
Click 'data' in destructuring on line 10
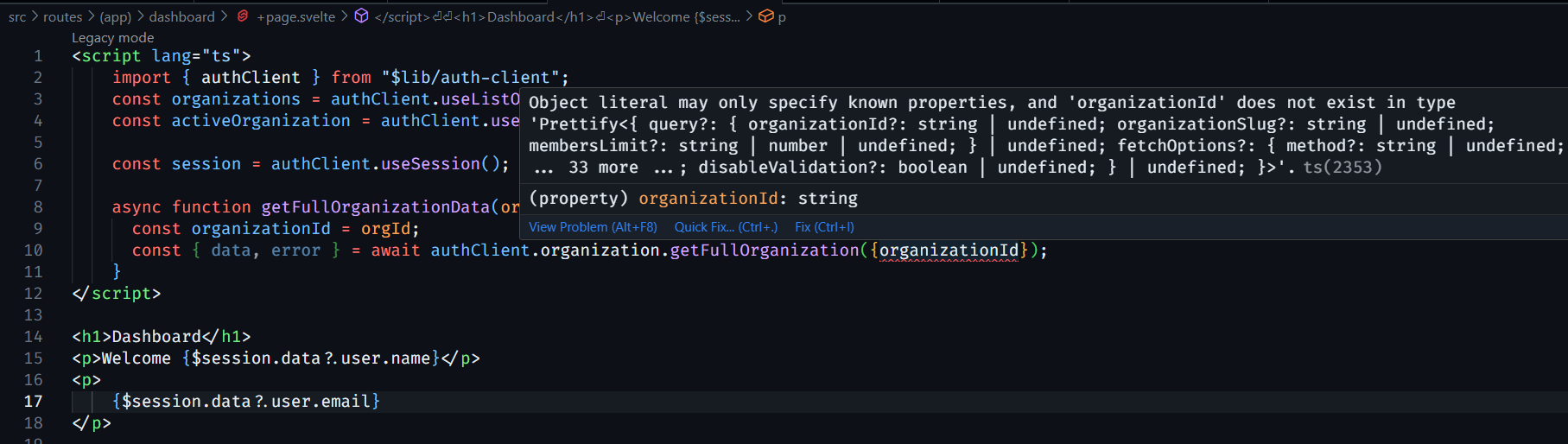coord(231,251)
